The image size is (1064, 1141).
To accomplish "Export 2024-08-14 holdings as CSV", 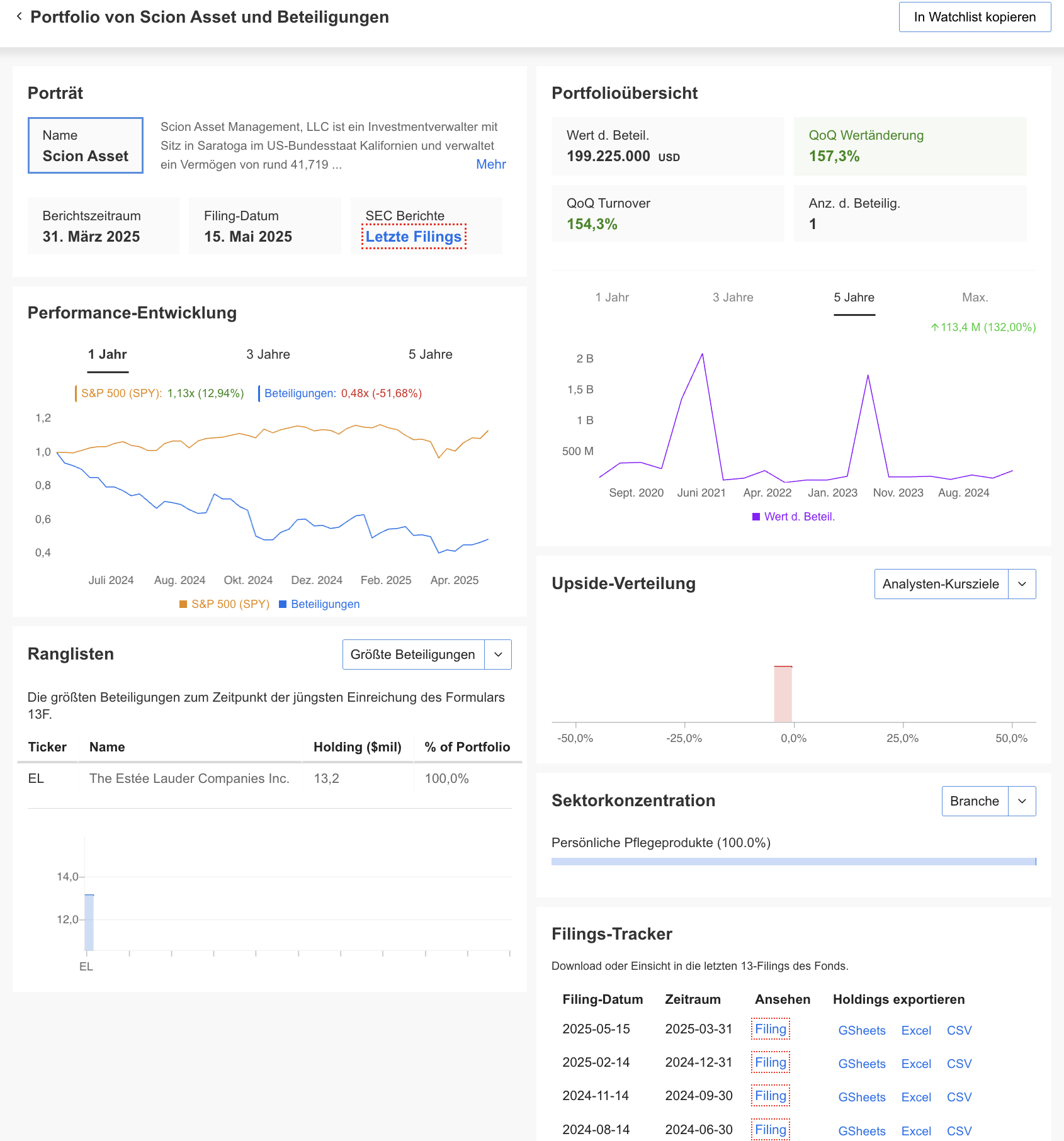I will (x=959, y=1131).
